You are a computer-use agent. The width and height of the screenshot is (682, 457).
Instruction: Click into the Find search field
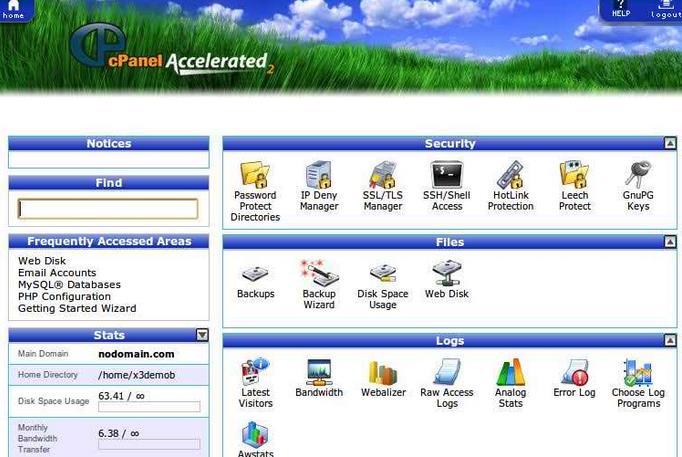[108, 209]
